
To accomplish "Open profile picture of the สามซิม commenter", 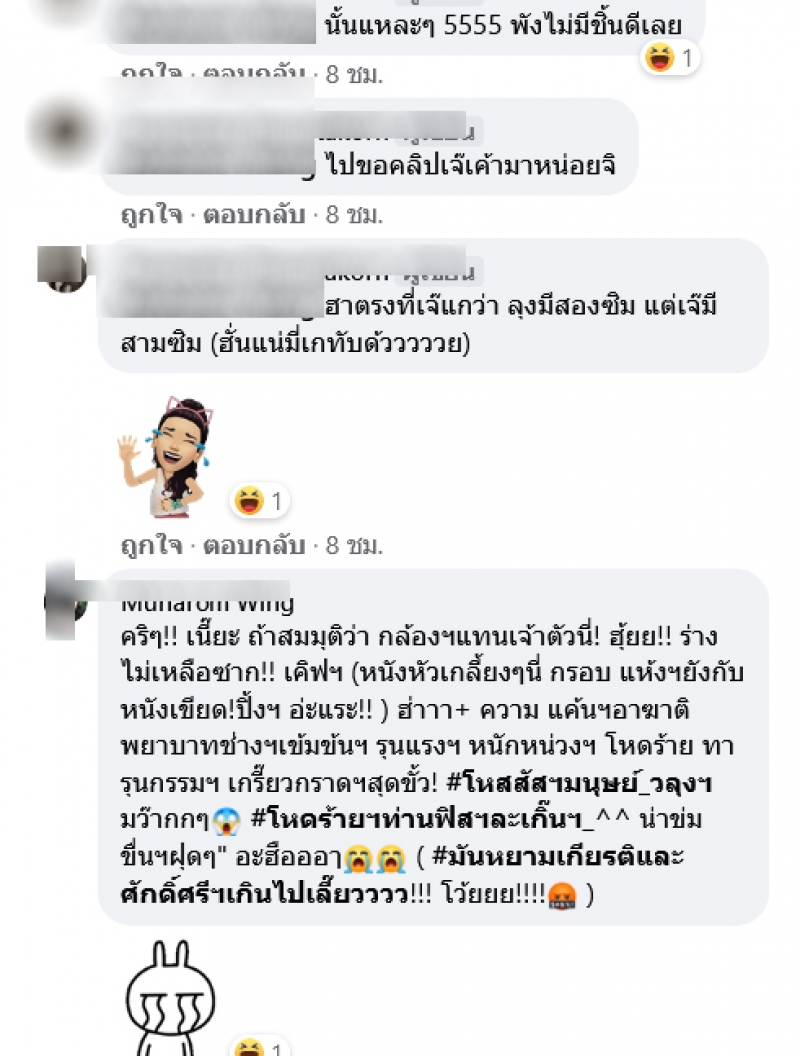I will [x=62, y=269].
